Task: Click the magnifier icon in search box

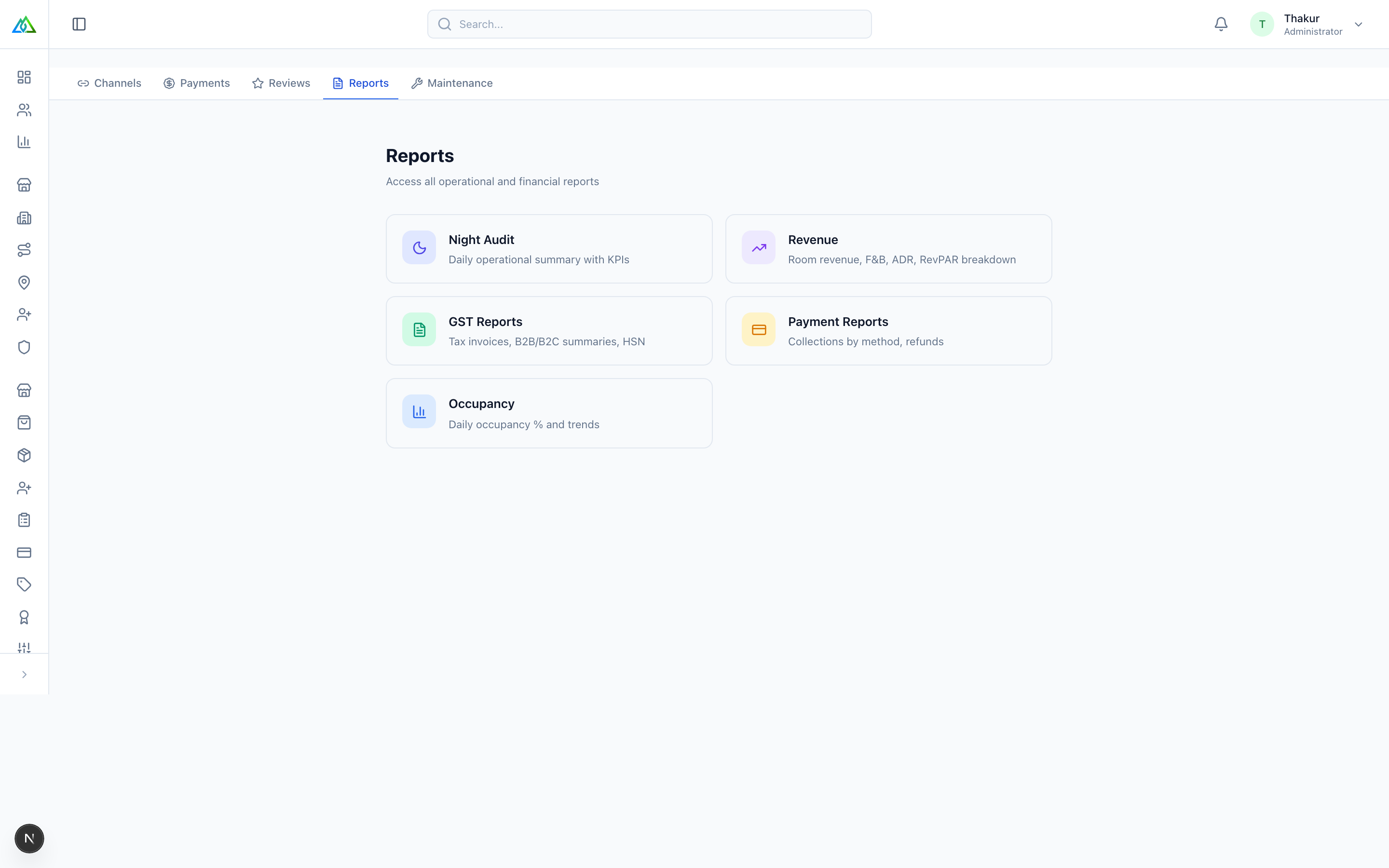Action: [444, 24]
